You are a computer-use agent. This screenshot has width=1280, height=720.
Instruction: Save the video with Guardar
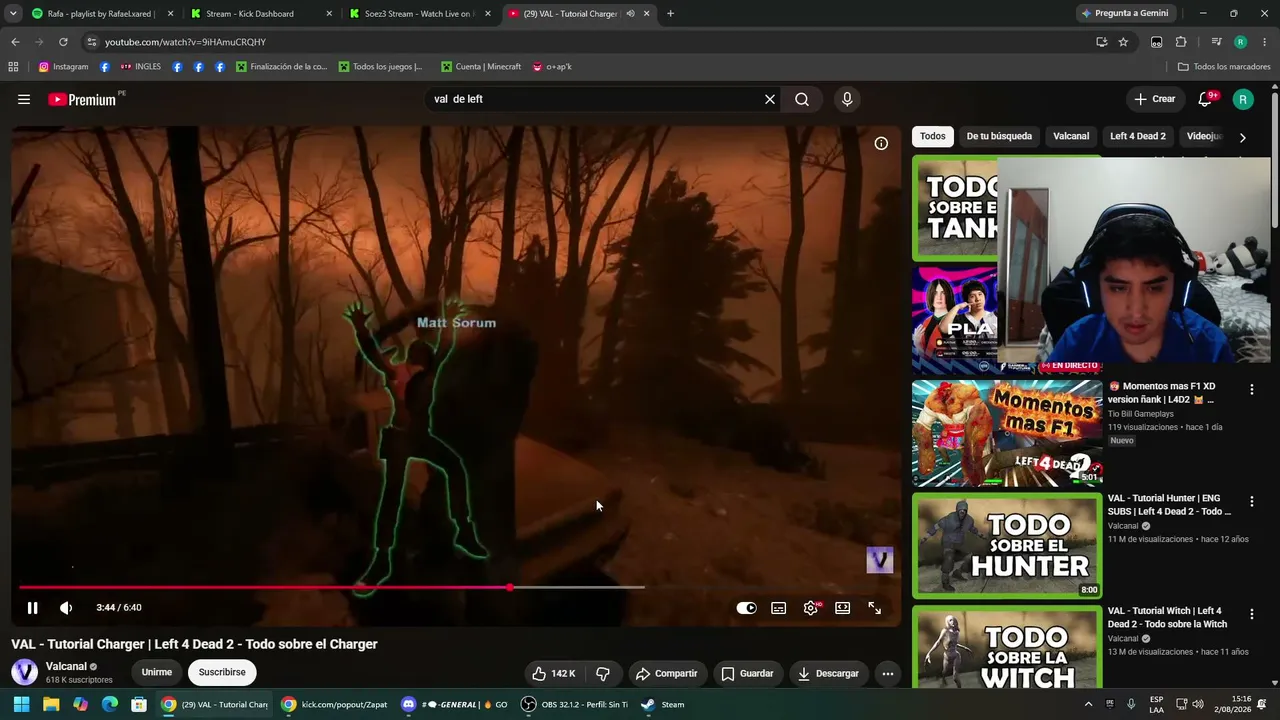pyautogui.click(x=748, y=673)
